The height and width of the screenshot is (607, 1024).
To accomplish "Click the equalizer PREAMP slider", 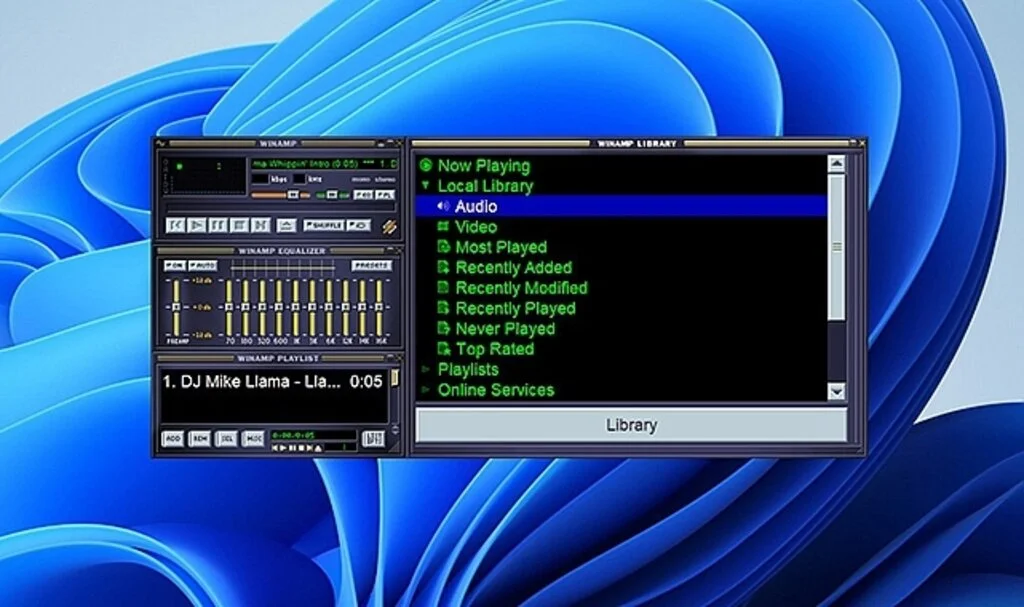I will pyautogui.click(x=176, y=307).
